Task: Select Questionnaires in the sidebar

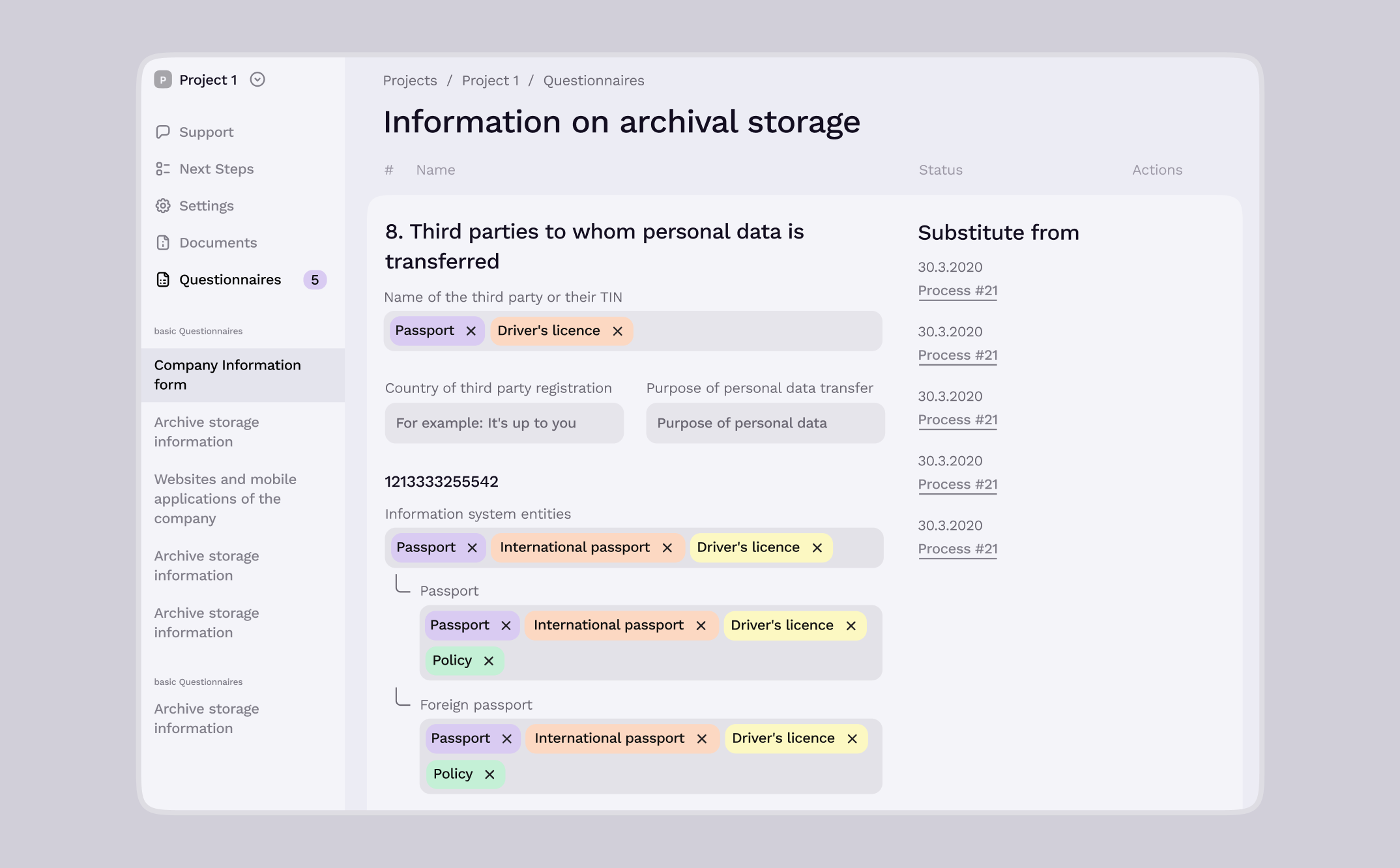Action: [218, 280]
